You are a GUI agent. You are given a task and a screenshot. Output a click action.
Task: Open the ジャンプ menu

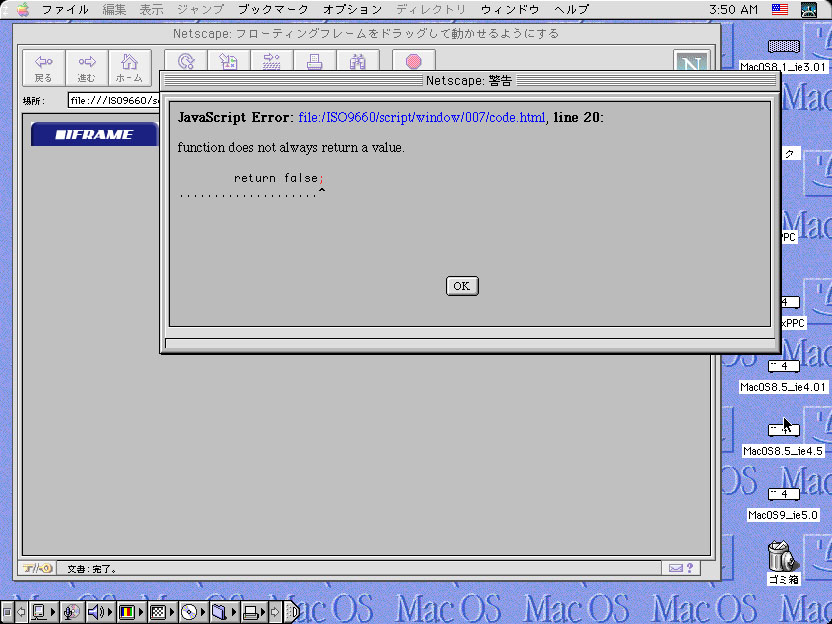200,10
